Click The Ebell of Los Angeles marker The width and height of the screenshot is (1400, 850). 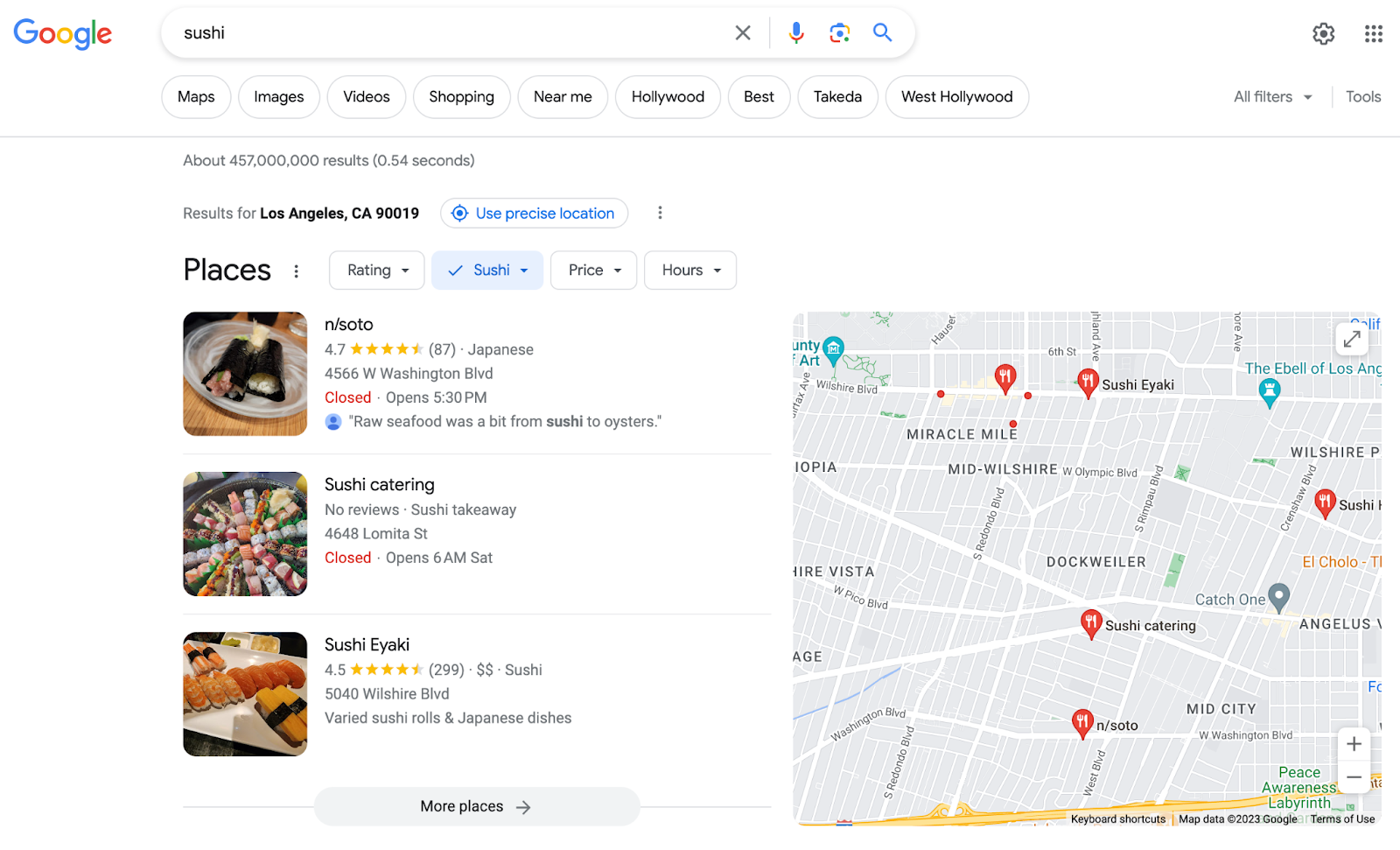coord(1270,394)
